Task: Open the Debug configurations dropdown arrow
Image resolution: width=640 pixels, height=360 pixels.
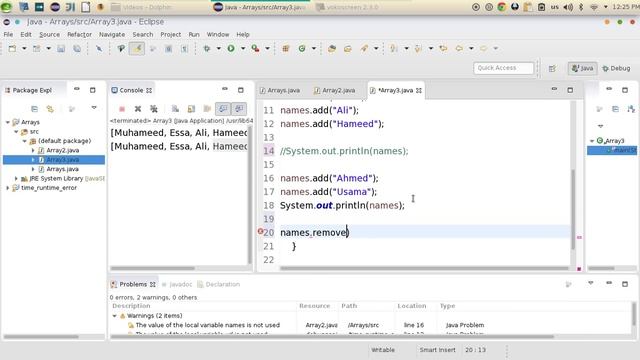Action: pos(219,49)
